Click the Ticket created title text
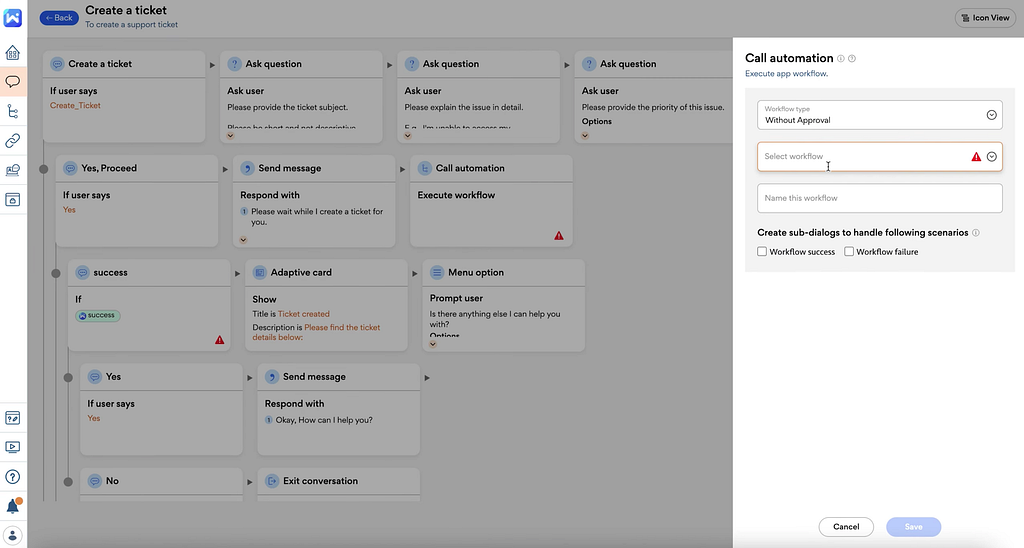The width and height of the screenshot is (1024, 548). pyautogui.click(x=304, y=314)
